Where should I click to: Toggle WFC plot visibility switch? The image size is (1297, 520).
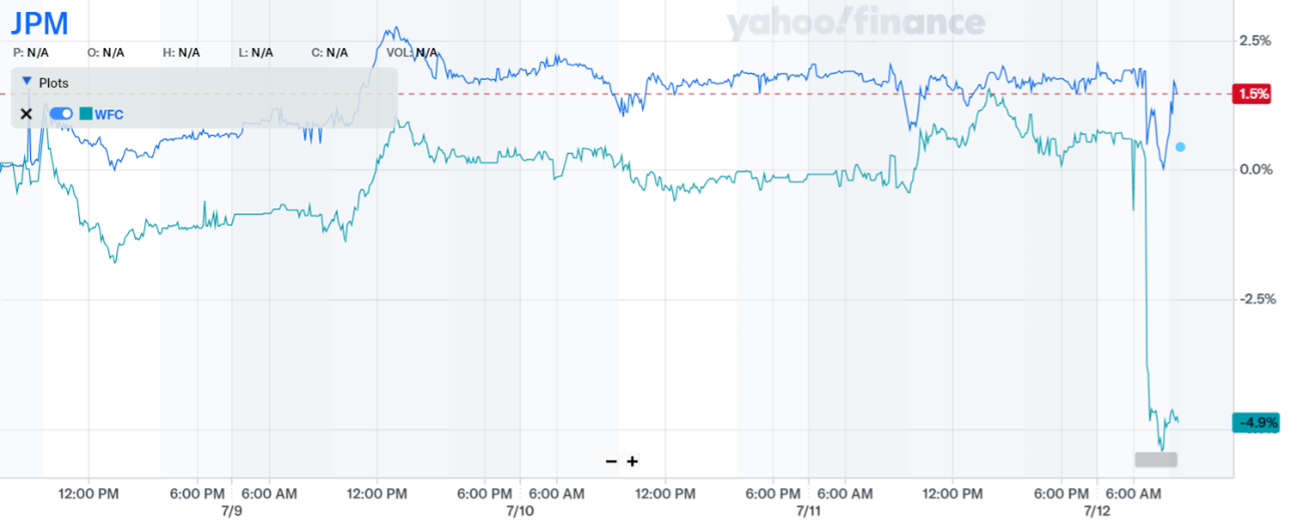(60, 114)
